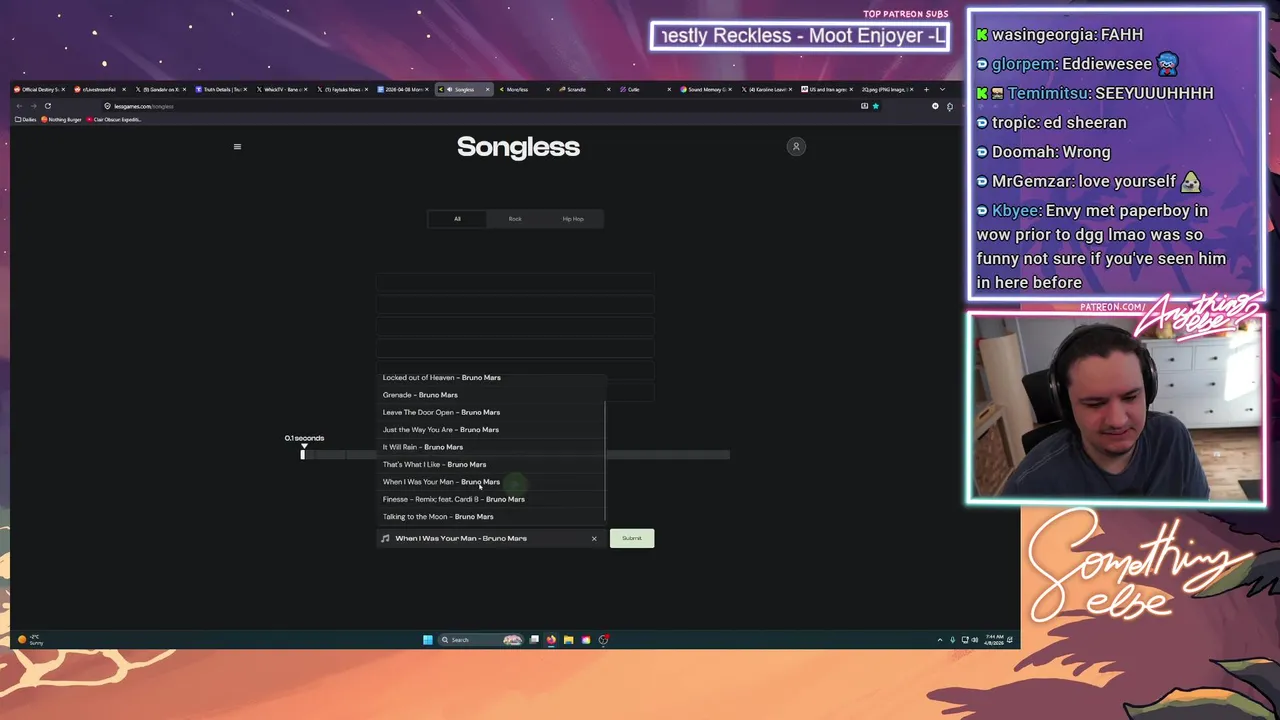Switch to the Official Destiny browser tab

40,89
